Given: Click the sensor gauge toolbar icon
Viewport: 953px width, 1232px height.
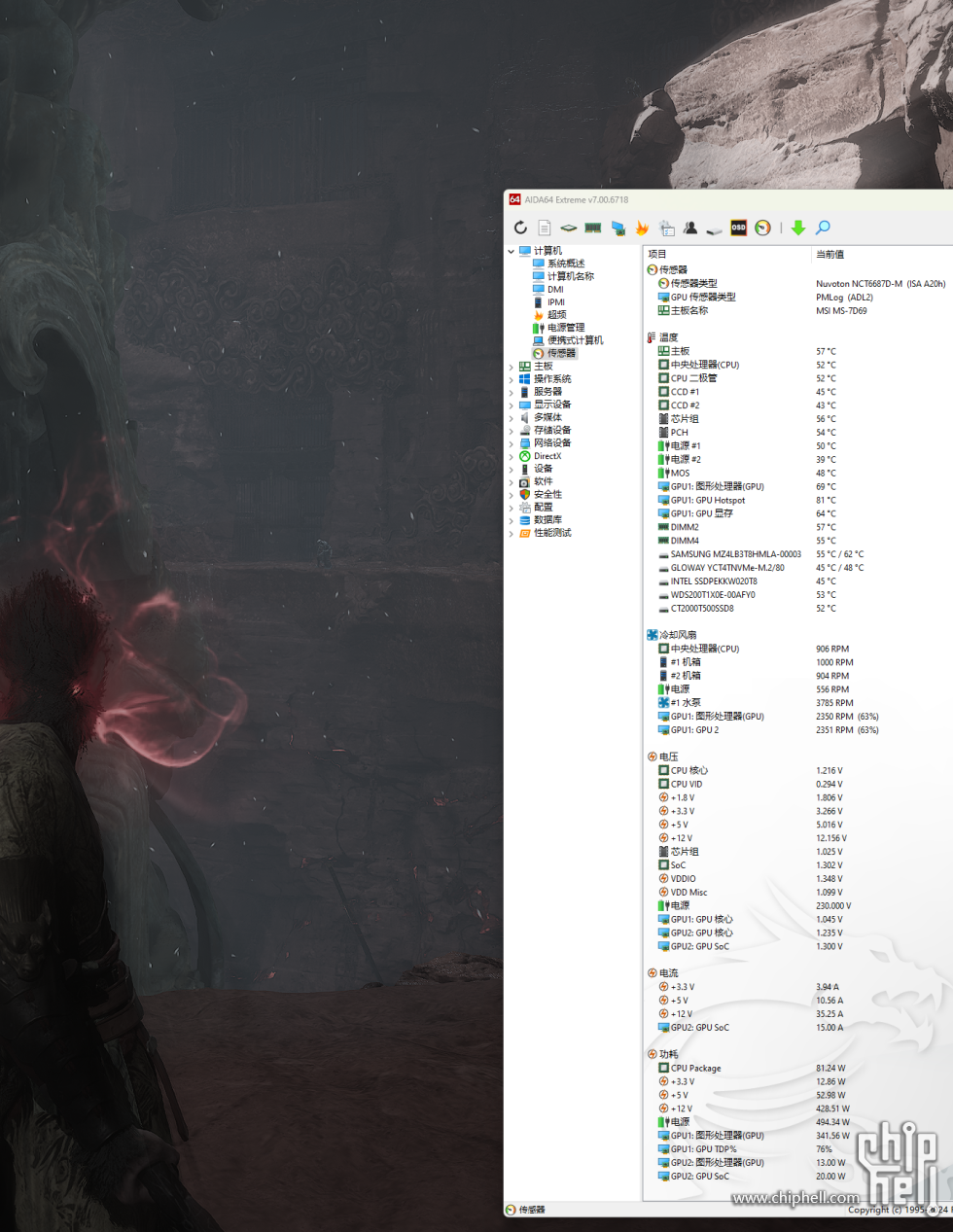Looking at the screenshot, I should point(763,228).
